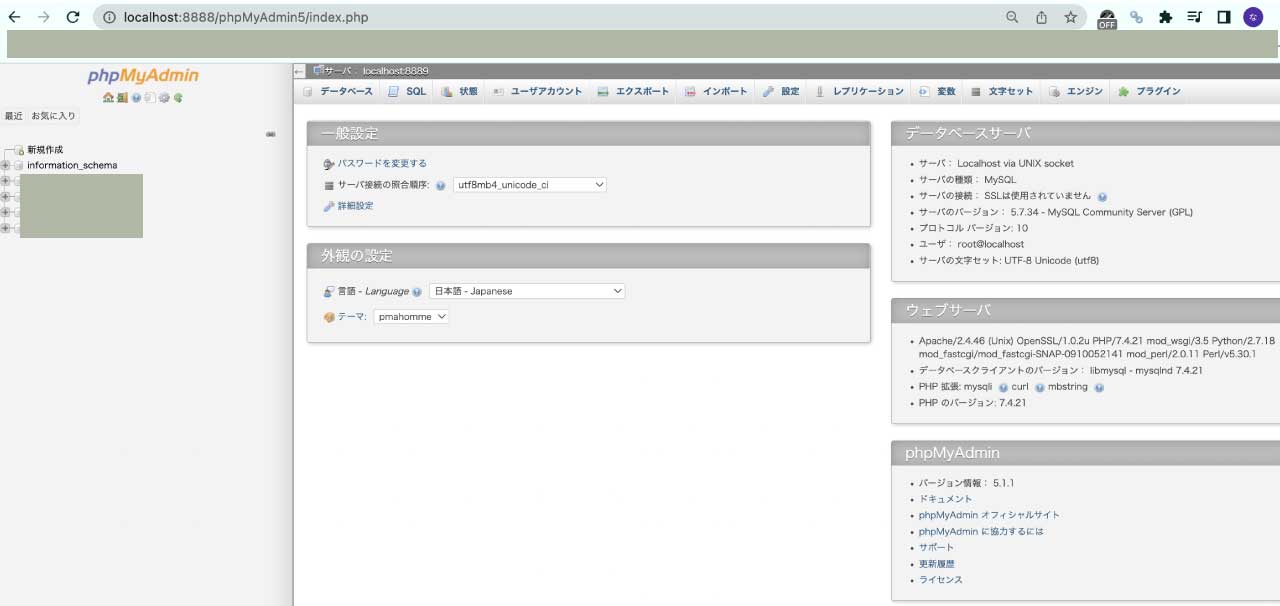
Task: Switch to the SQL tab
Action: click(408, 91)
